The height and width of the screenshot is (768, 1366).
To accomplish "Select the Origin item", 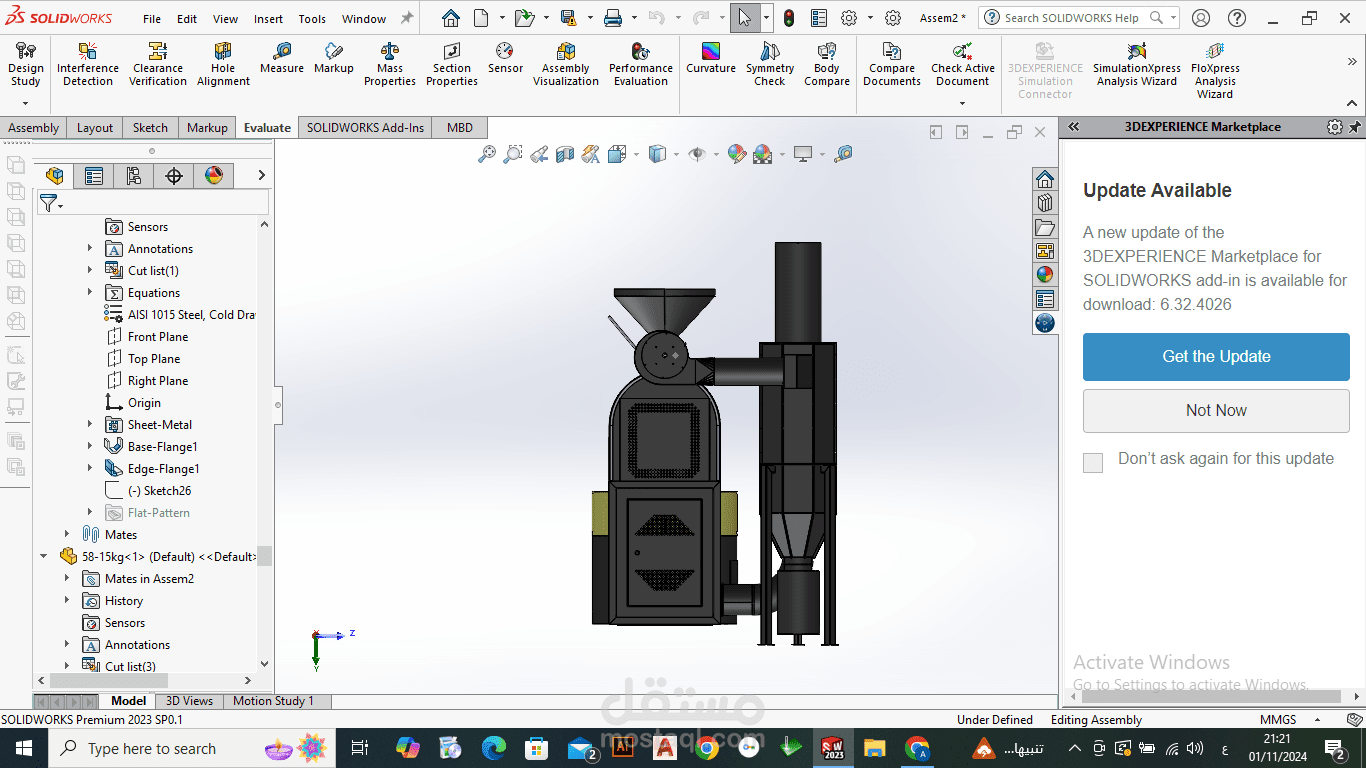I will click(x=144, y=402).
